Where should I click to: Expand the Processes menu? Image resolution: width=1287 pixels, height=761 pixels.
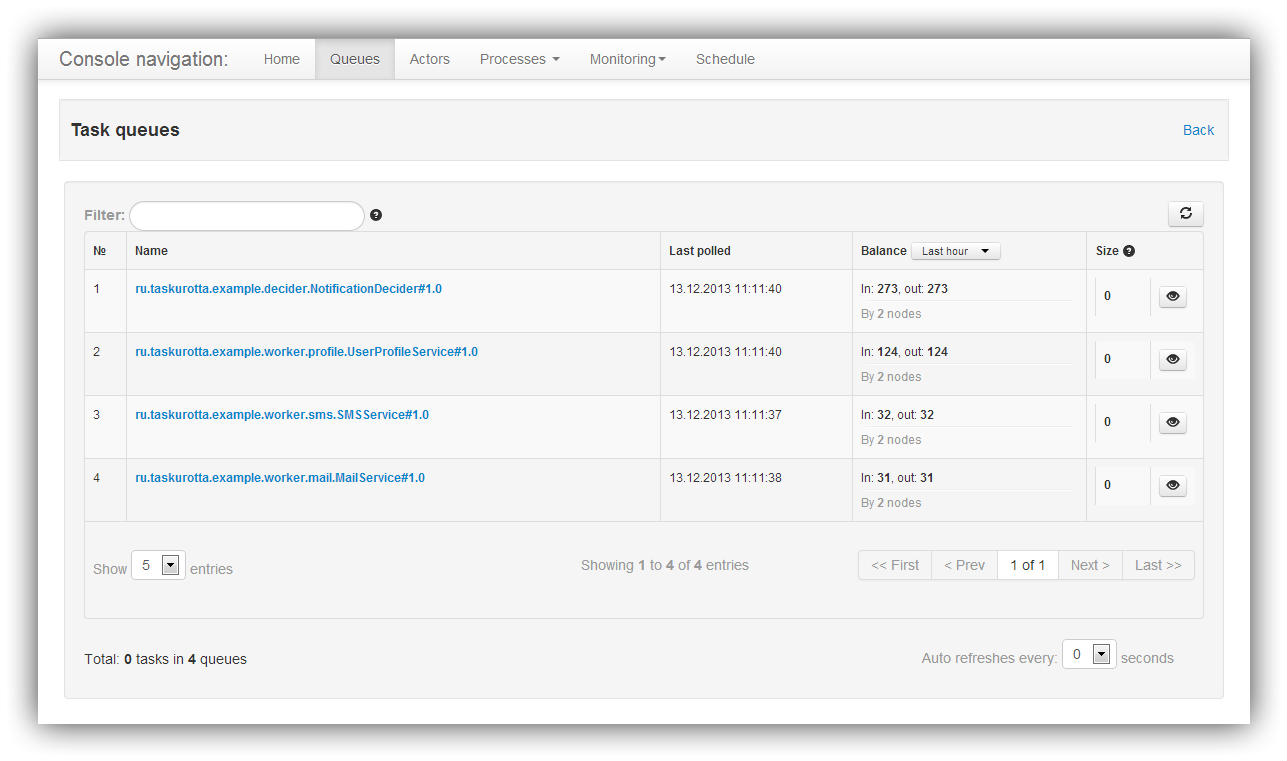(520, 59)
